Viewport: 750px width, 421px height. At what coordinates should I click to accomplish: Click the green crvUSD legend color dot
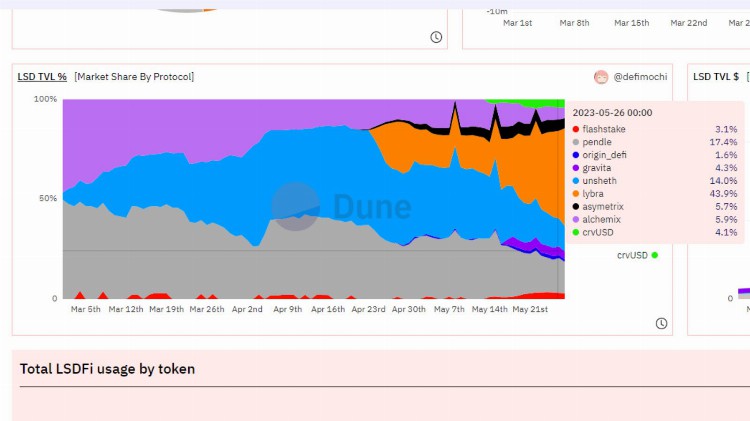coord(655,255)
